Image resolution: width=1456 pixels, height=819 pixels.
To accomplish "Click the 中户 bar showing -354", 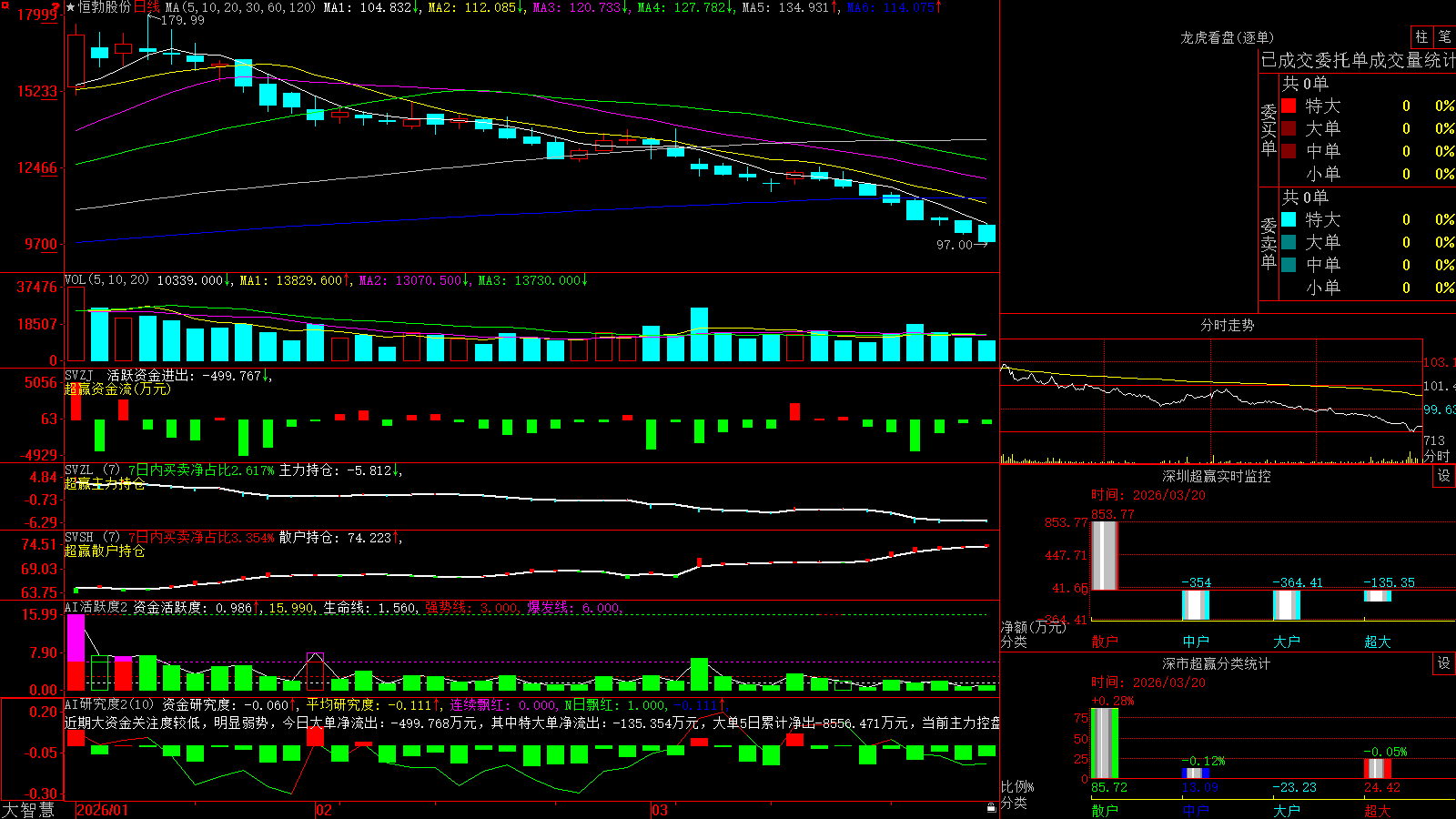I will [x=1196, y=605].
